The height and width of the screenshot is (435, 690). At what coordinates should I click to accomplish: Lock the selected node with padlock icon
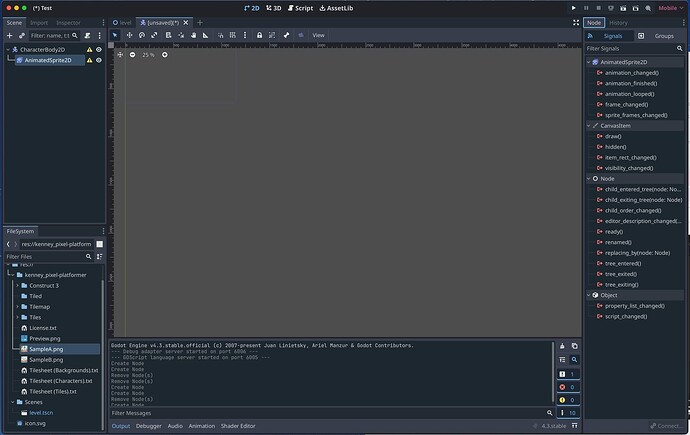pyautogui.click(x=260, y=35)
